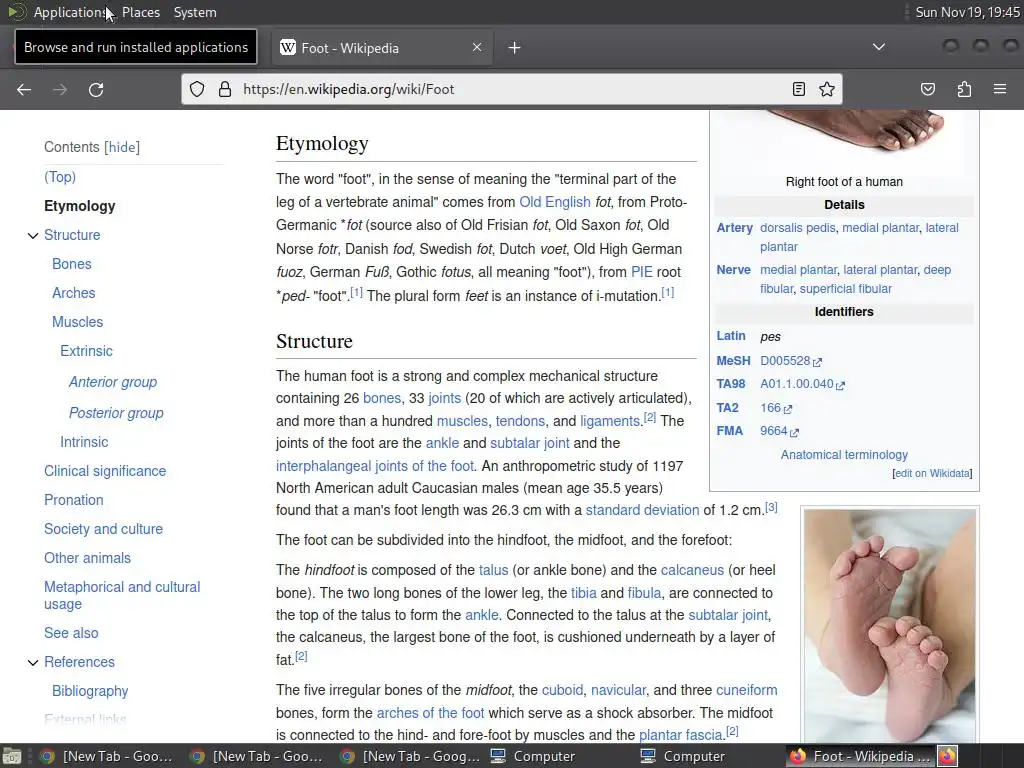Viewport: 1024px width, 768px height.
Task: Click the padlock site security icon
Action: tap(225, 89)
